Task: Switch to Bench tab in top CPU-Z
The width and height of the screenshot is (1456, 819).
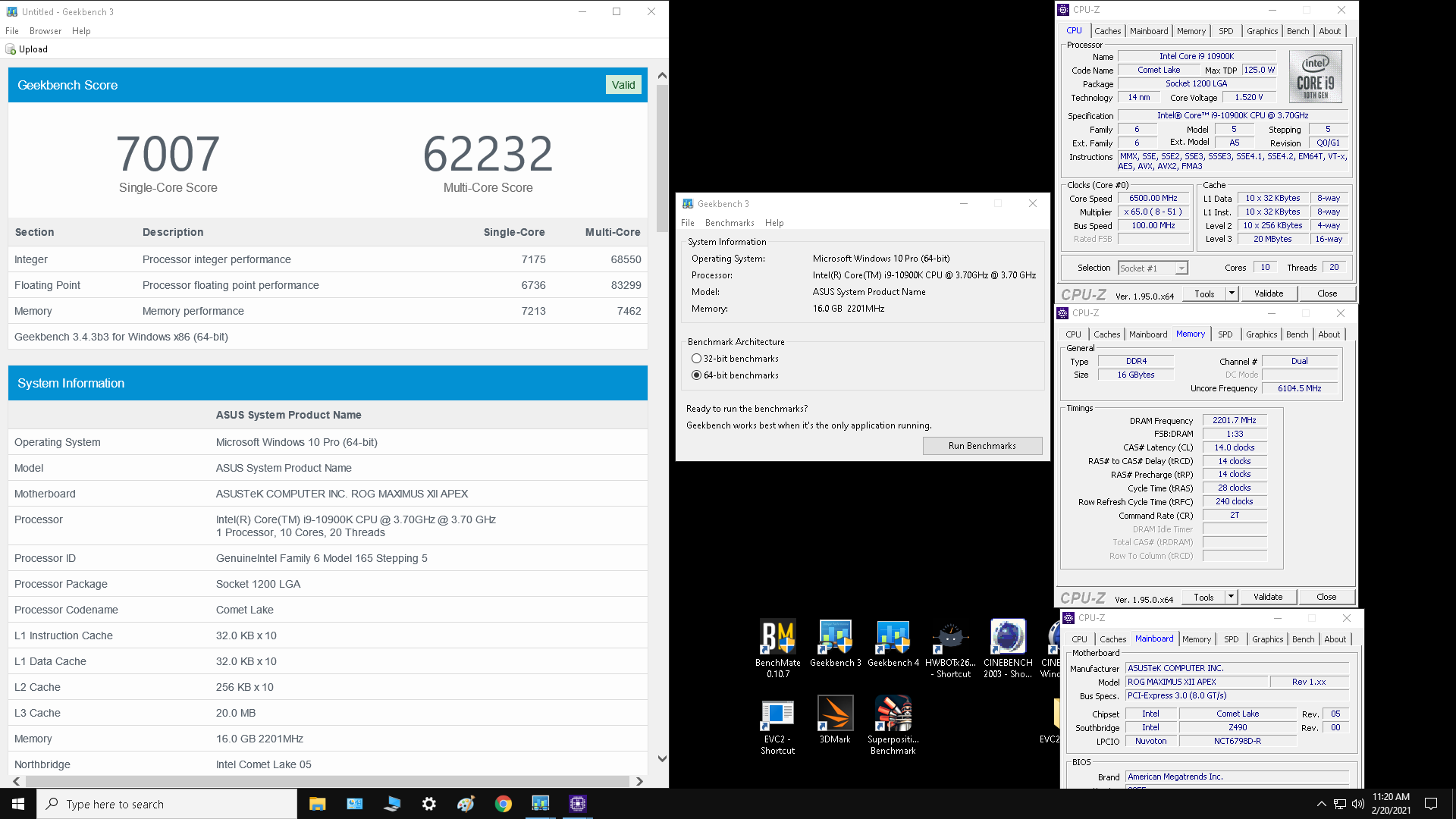Action: coord(1298,31)
